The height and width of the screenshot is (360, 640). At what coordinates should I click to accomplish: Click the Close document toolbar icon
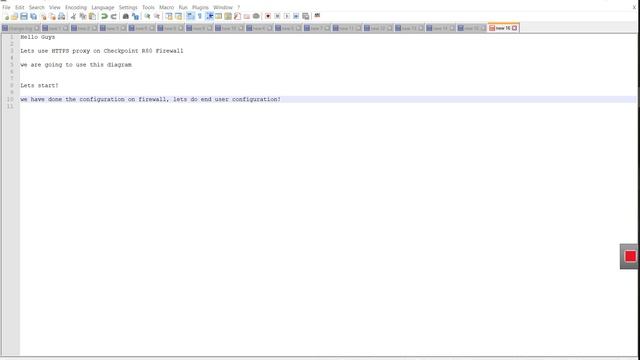(x=43, y=16)
